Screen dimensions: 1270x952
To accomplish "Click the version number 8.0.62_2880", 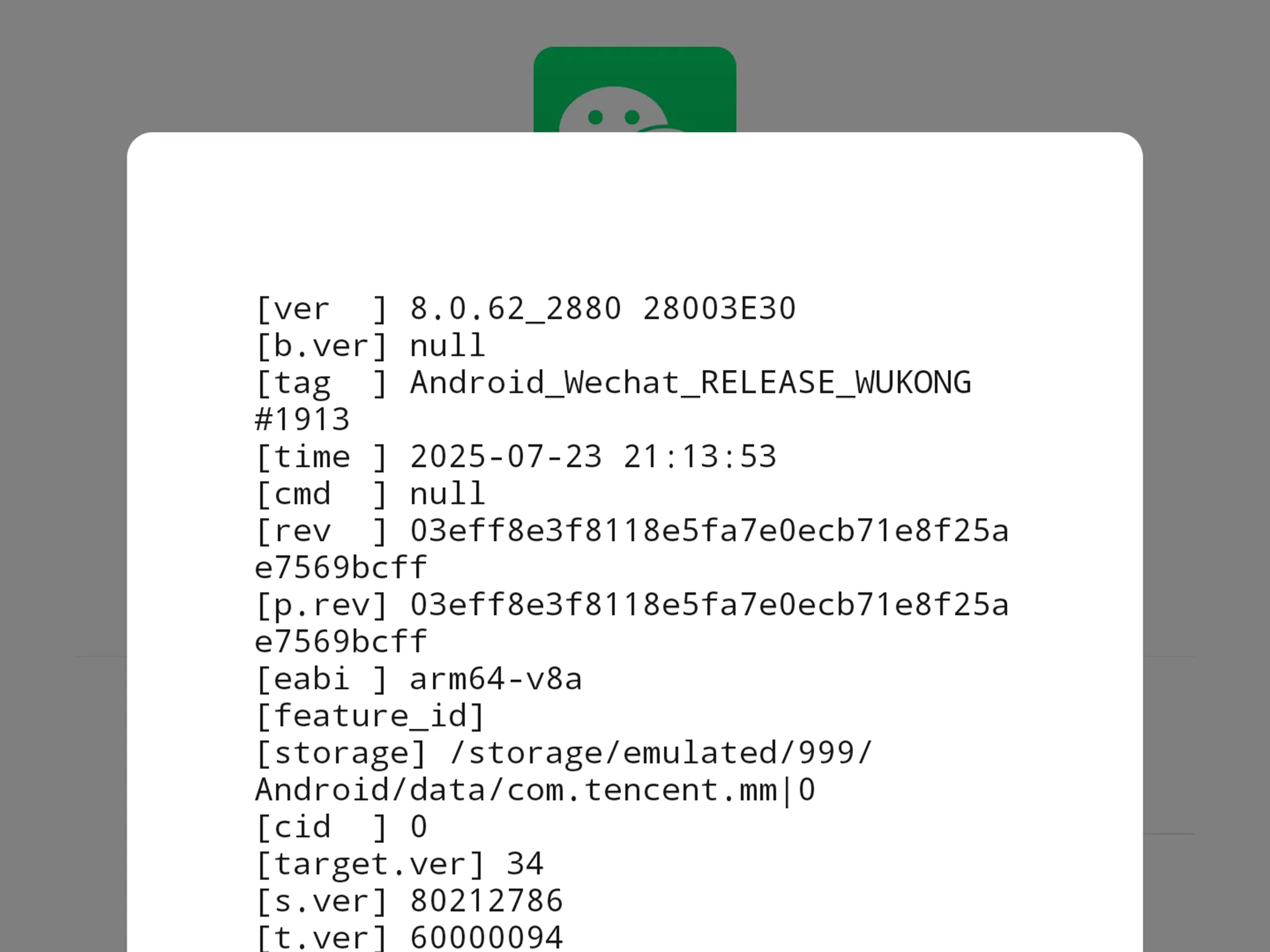I will pos(515,309).
